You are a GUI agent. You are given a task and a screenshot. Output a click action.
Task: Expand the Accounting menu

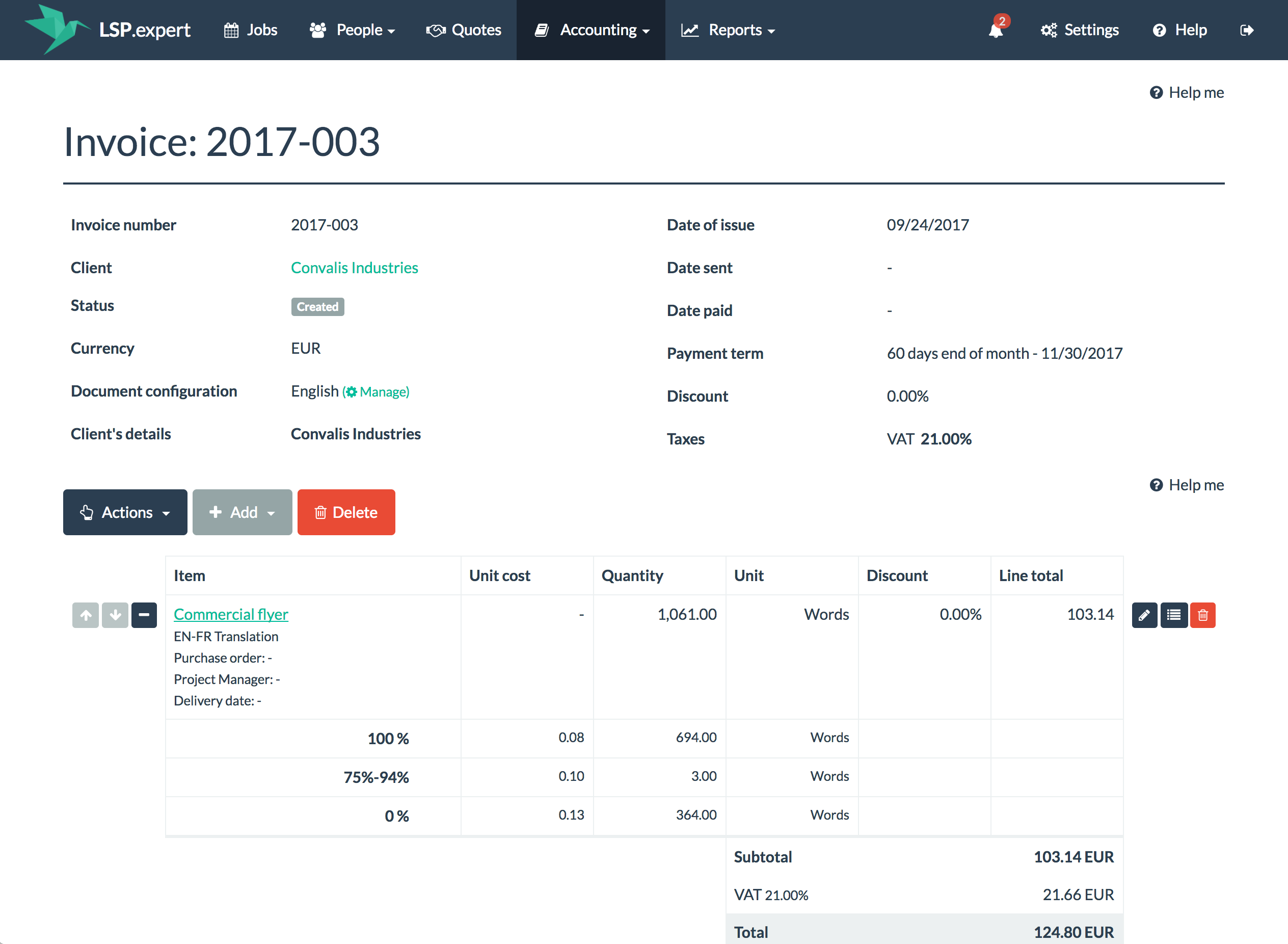point(591,30)
